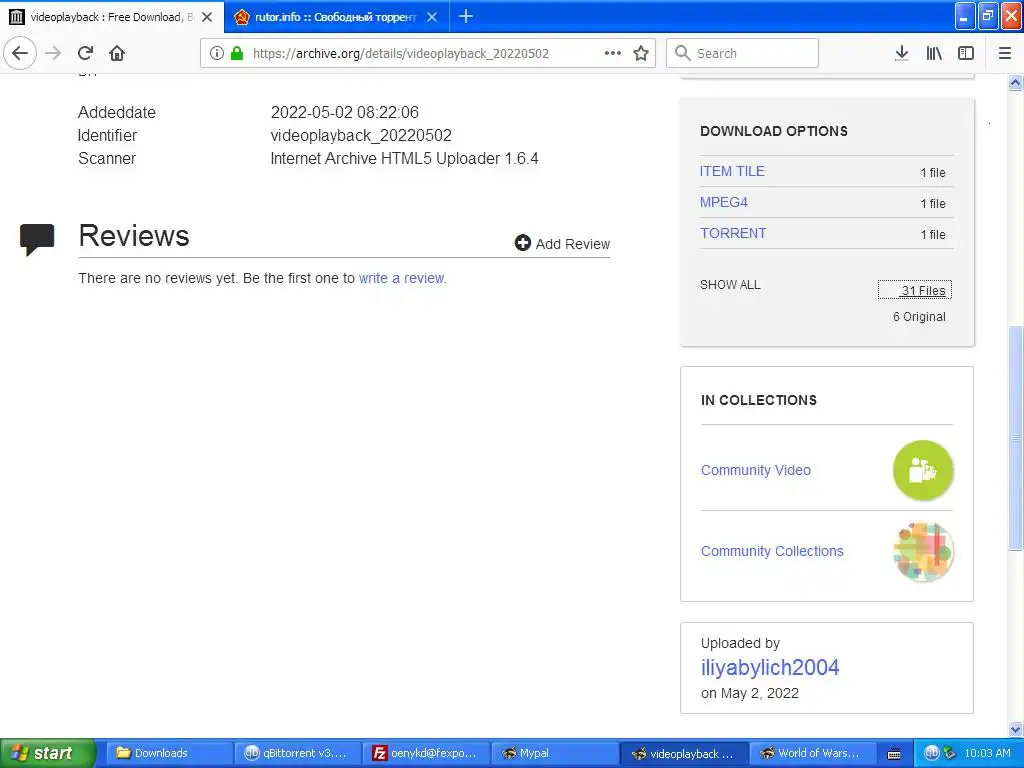Open the TORRENT download link
The image size is (1024, 768).
[733, 233]
